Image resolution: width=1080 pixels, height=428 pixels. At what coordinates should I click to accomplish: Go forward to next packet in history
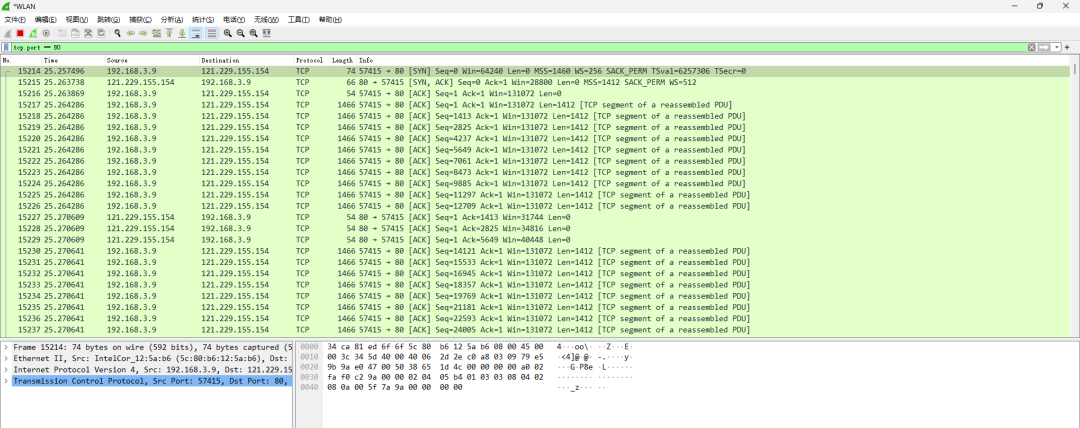[x=143, y=33]
